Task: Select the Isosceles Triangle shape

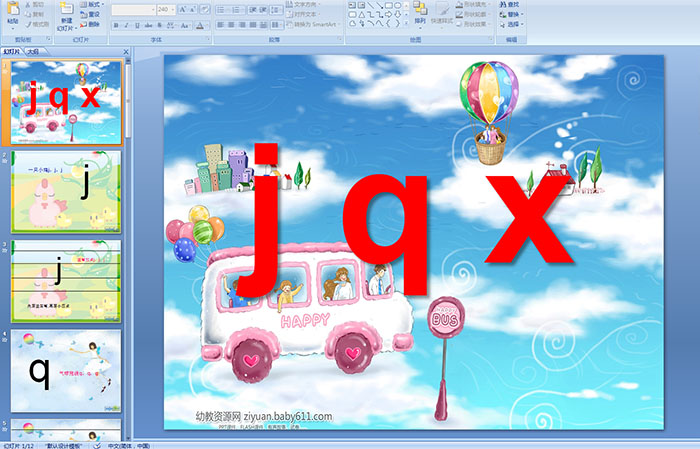Action: coord(362,15)
